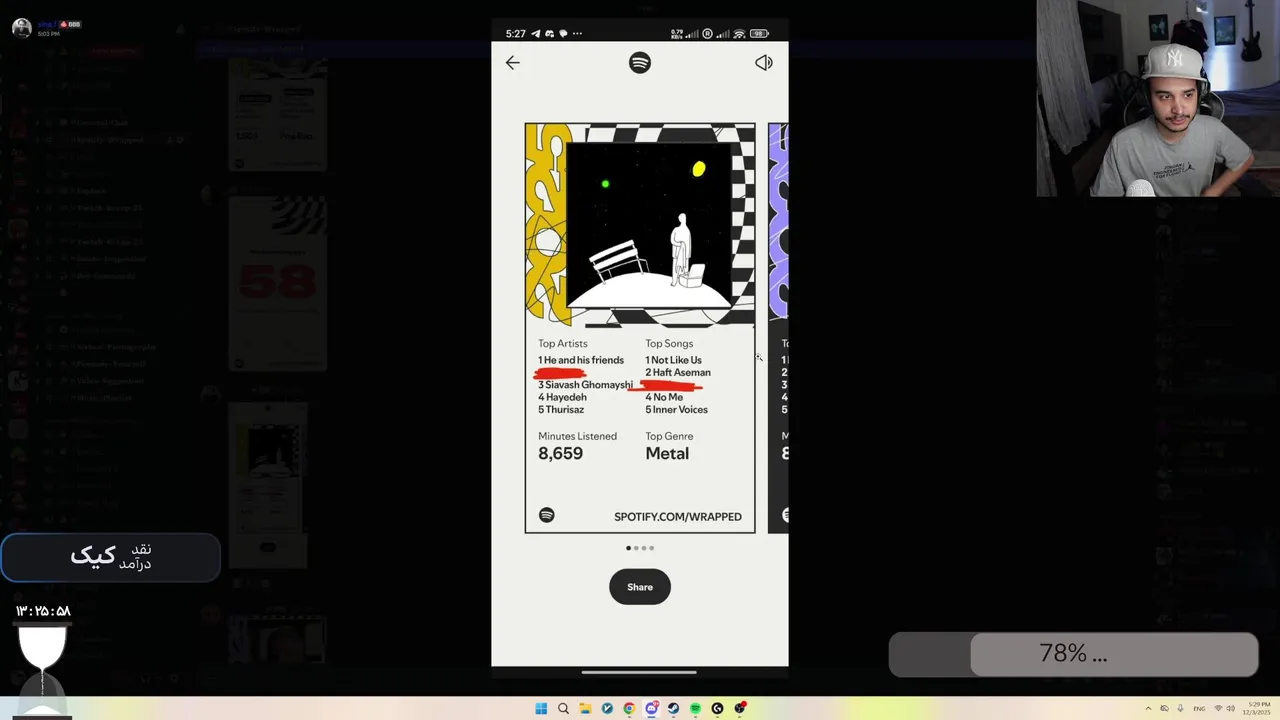Open Windows Search from the taskbar
Viewport: 1280px width, 720px height.
click(563, 708)
